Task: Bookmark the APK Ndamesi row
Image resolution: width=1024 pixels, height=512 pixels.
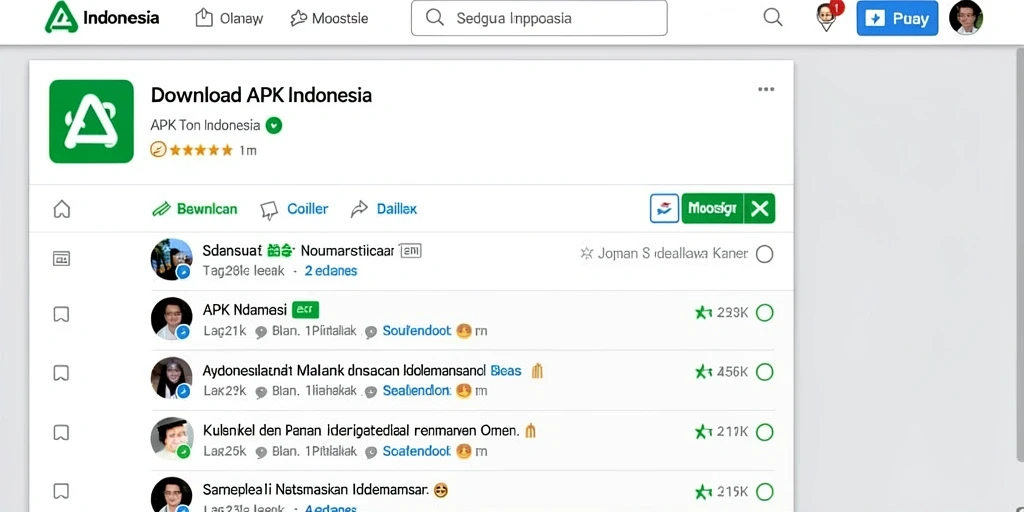Action: (x=61, y=314)
